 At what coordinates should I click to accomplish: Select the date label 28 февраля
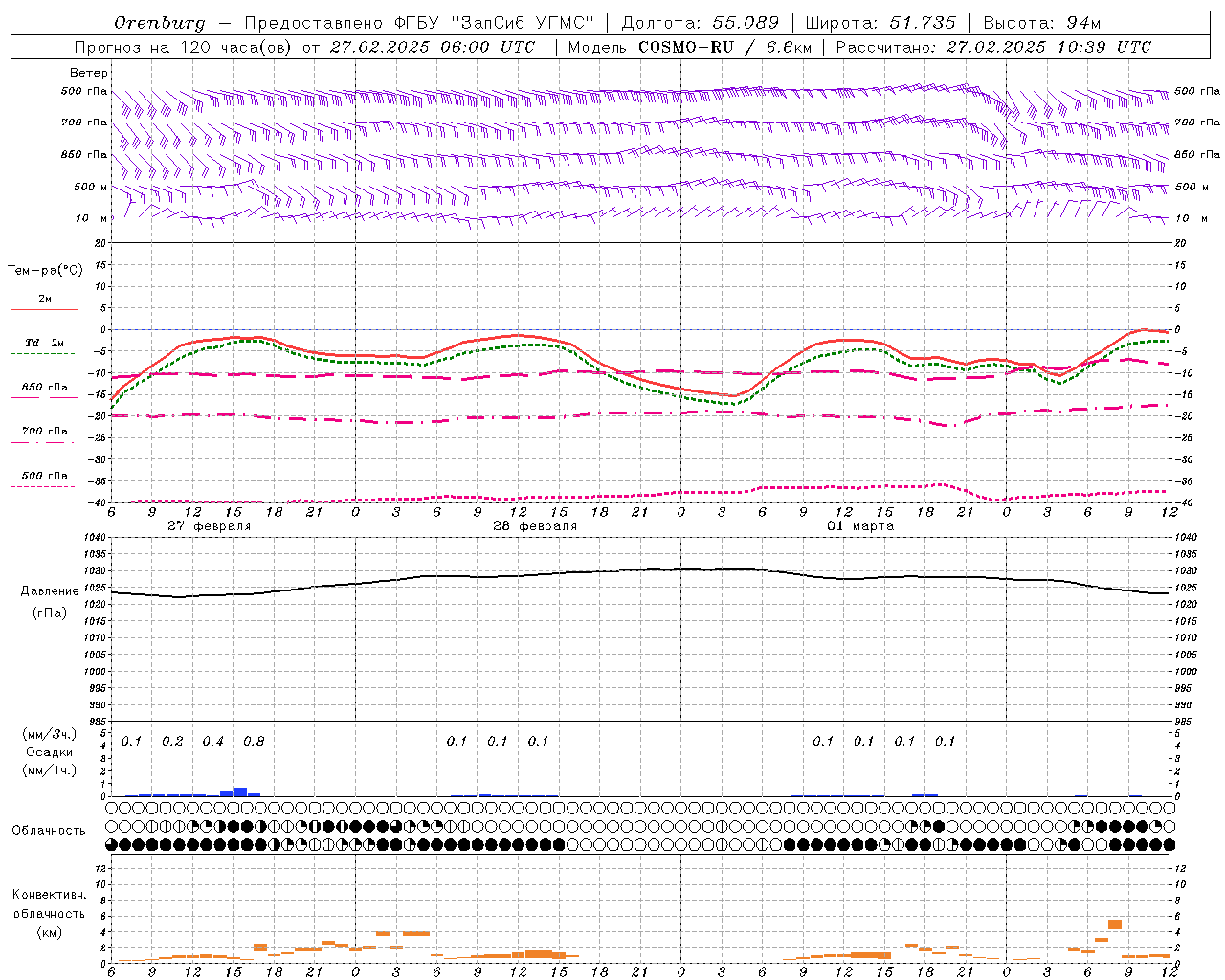pos(535,526)
